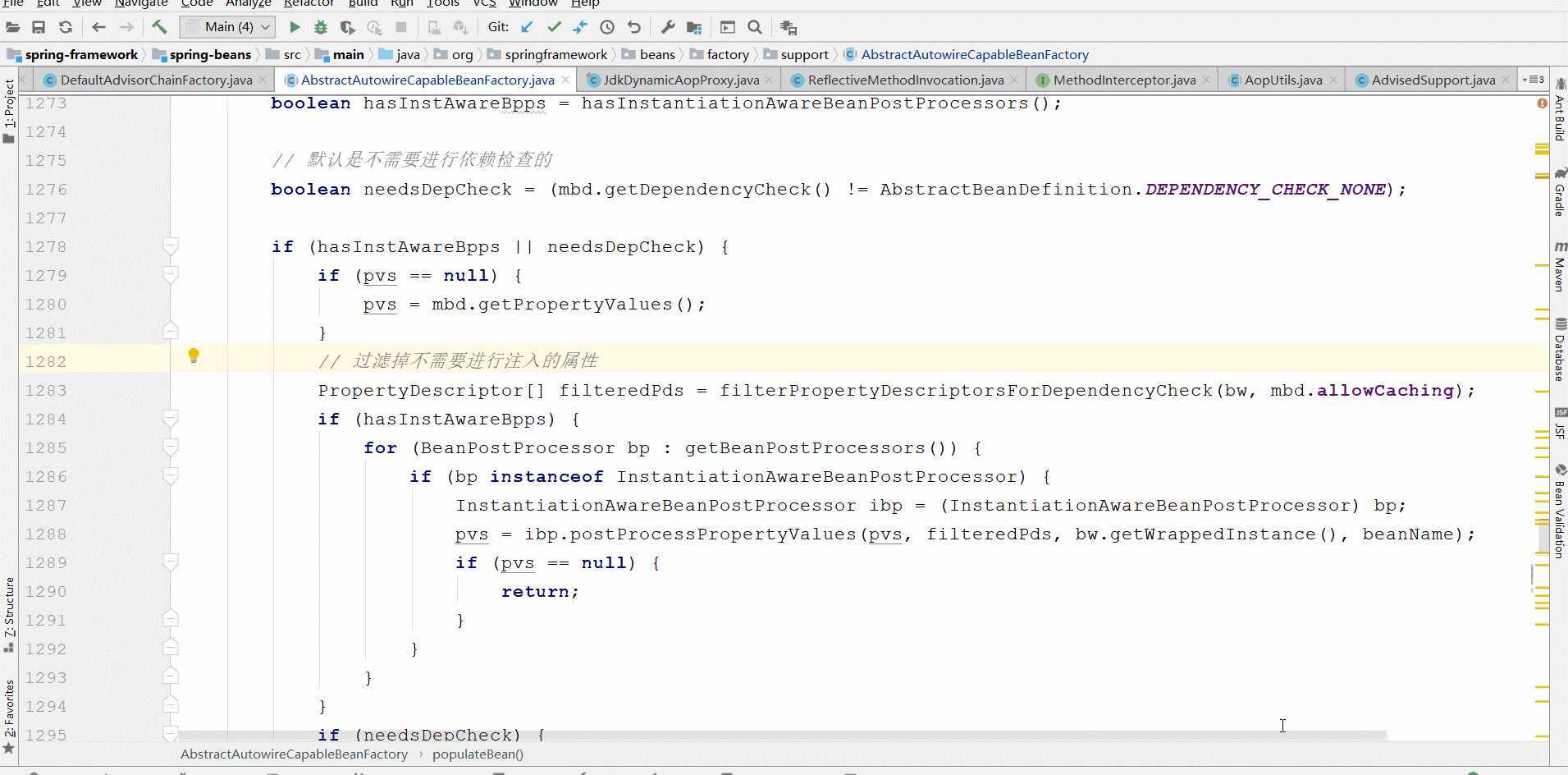Run with coverage shield icon
Viewport: 1568px width, 775px height.
pyautogui.click(x=347, y=27)
